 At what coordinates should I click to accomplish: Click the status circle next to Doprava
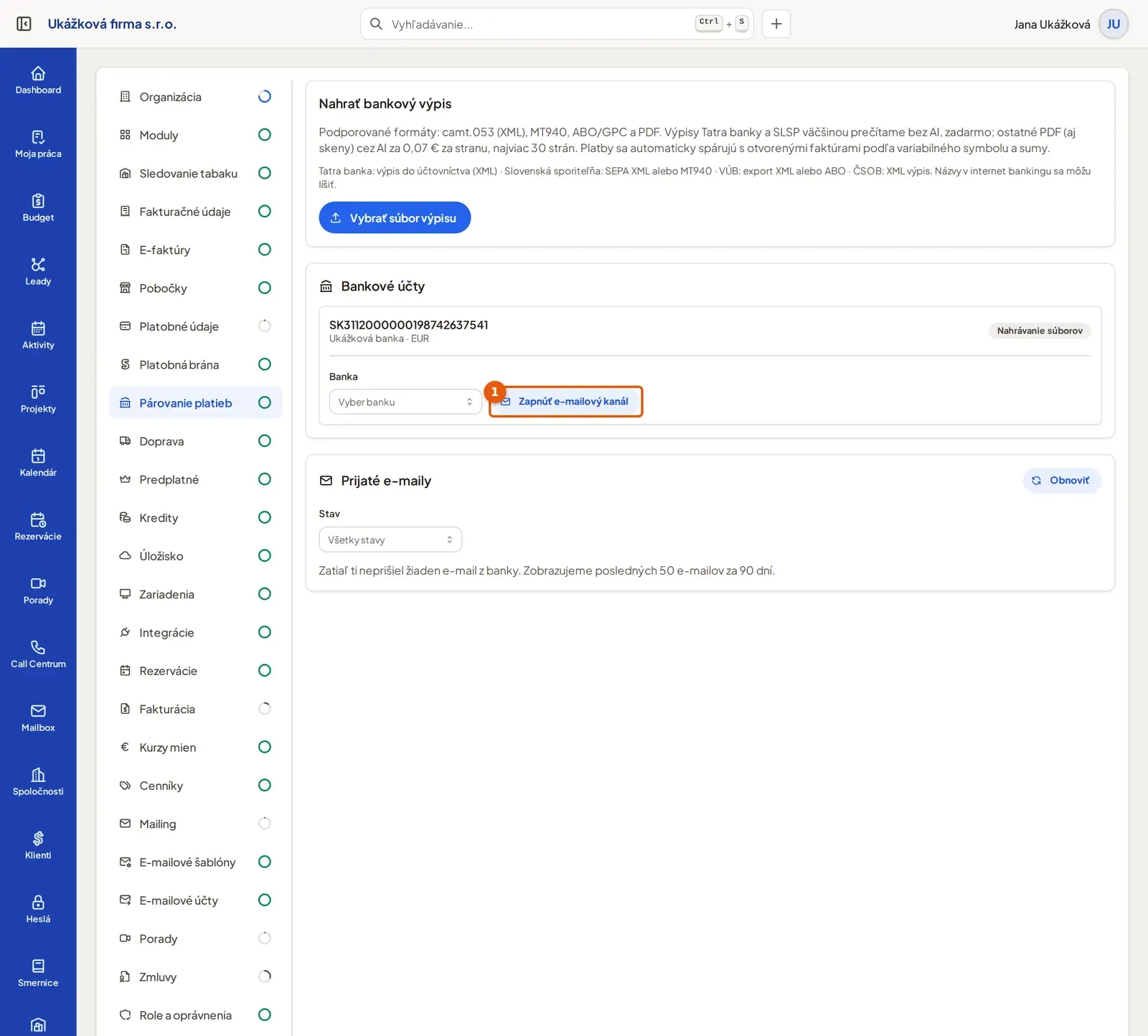point(264,441)
